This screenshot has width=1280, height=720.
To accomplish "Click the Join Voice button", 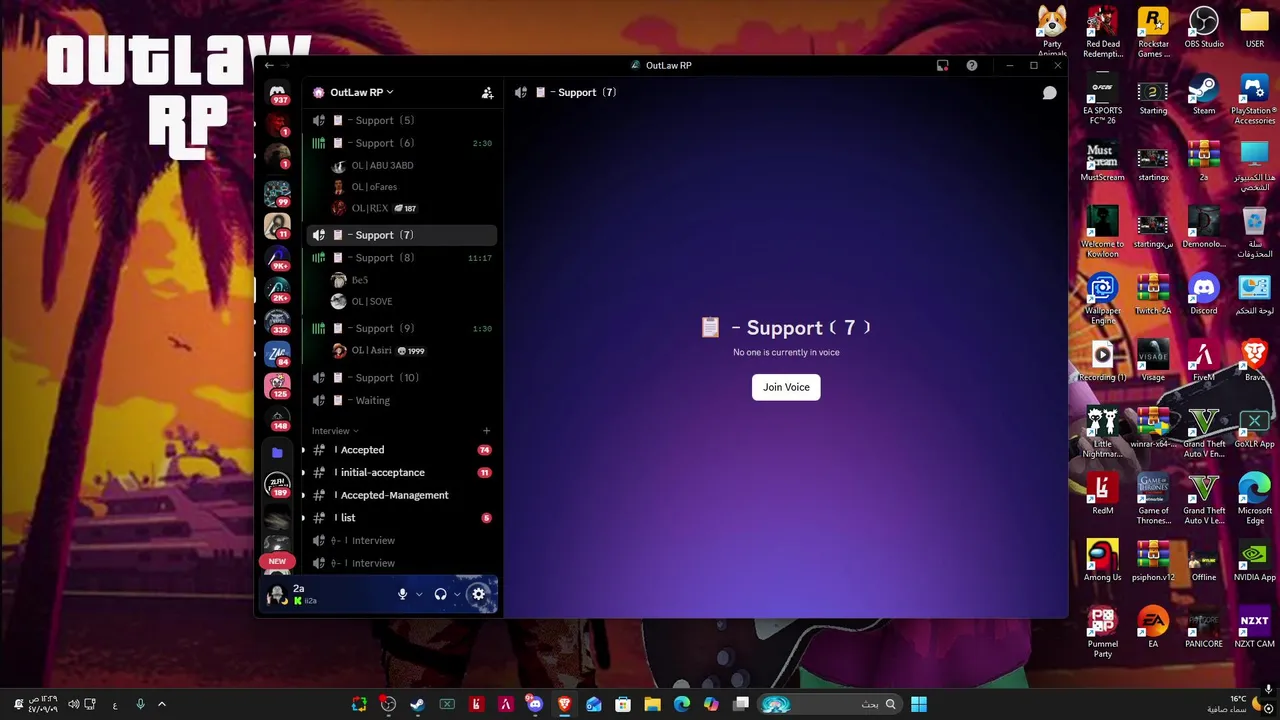I will tap(786, 387).
